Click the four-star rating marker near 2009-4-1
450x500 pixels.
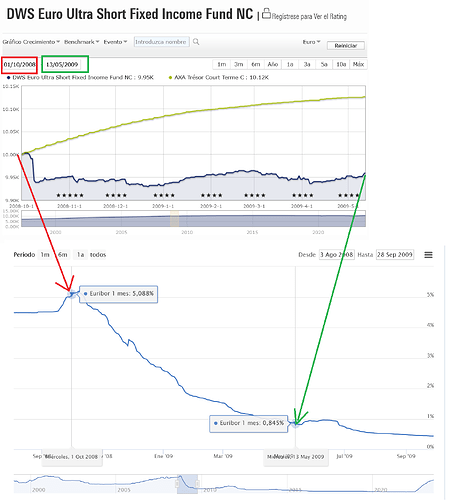(x=303, y=195)
